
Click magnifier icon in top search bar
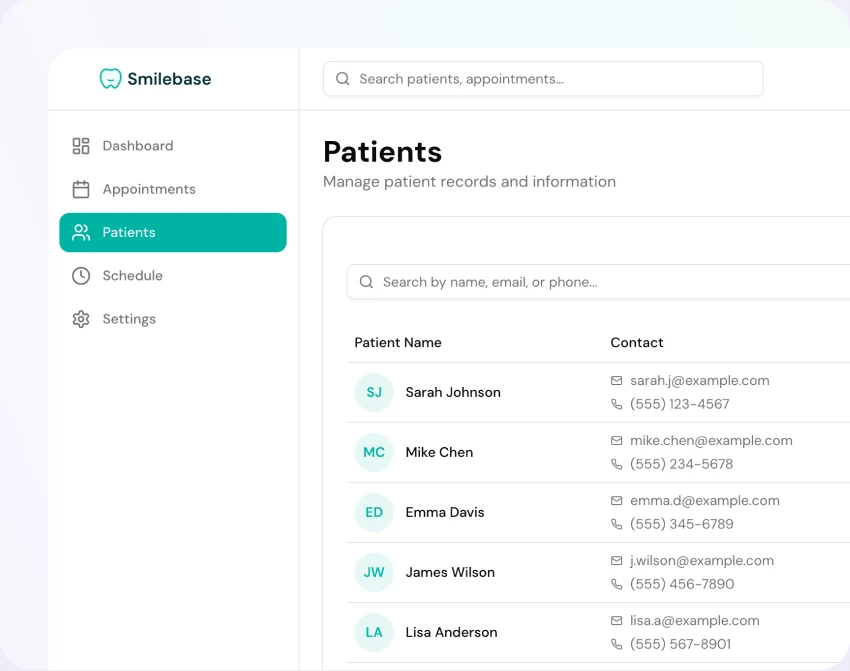click(343, 79)
